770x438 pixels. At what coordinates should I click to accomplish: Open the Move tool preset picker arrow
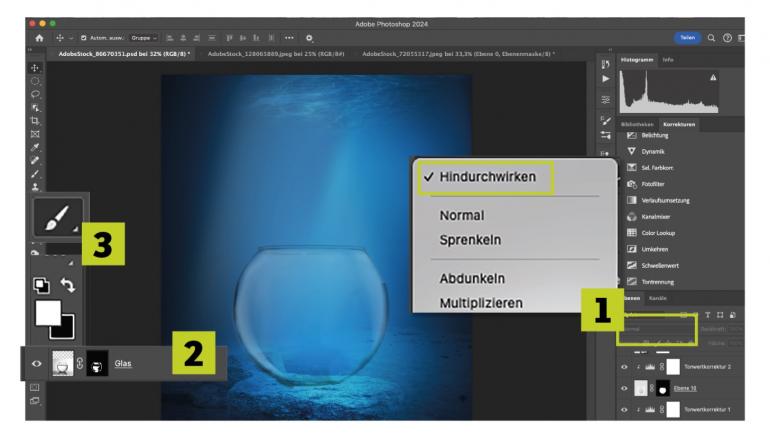tap(71, 38)
